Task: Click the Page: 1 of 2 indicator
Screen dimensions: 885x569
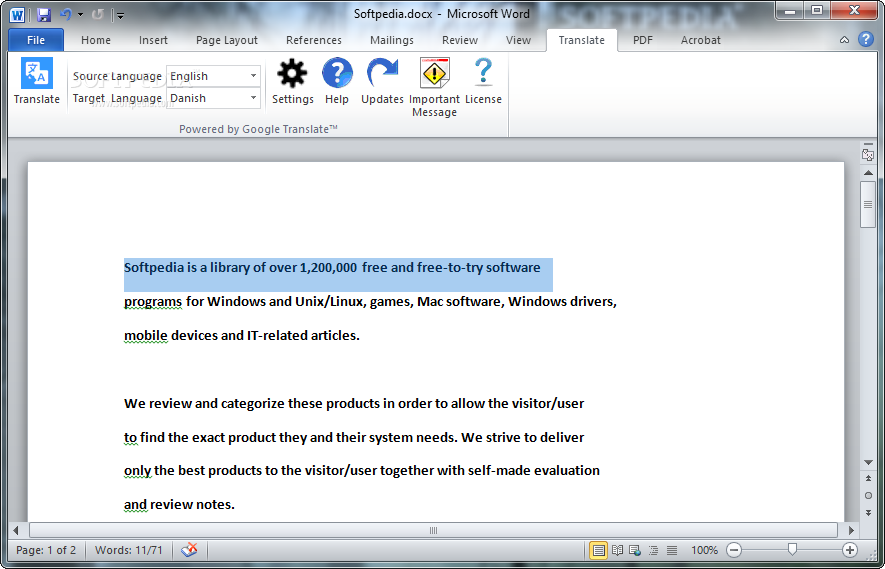Action: 46,550
